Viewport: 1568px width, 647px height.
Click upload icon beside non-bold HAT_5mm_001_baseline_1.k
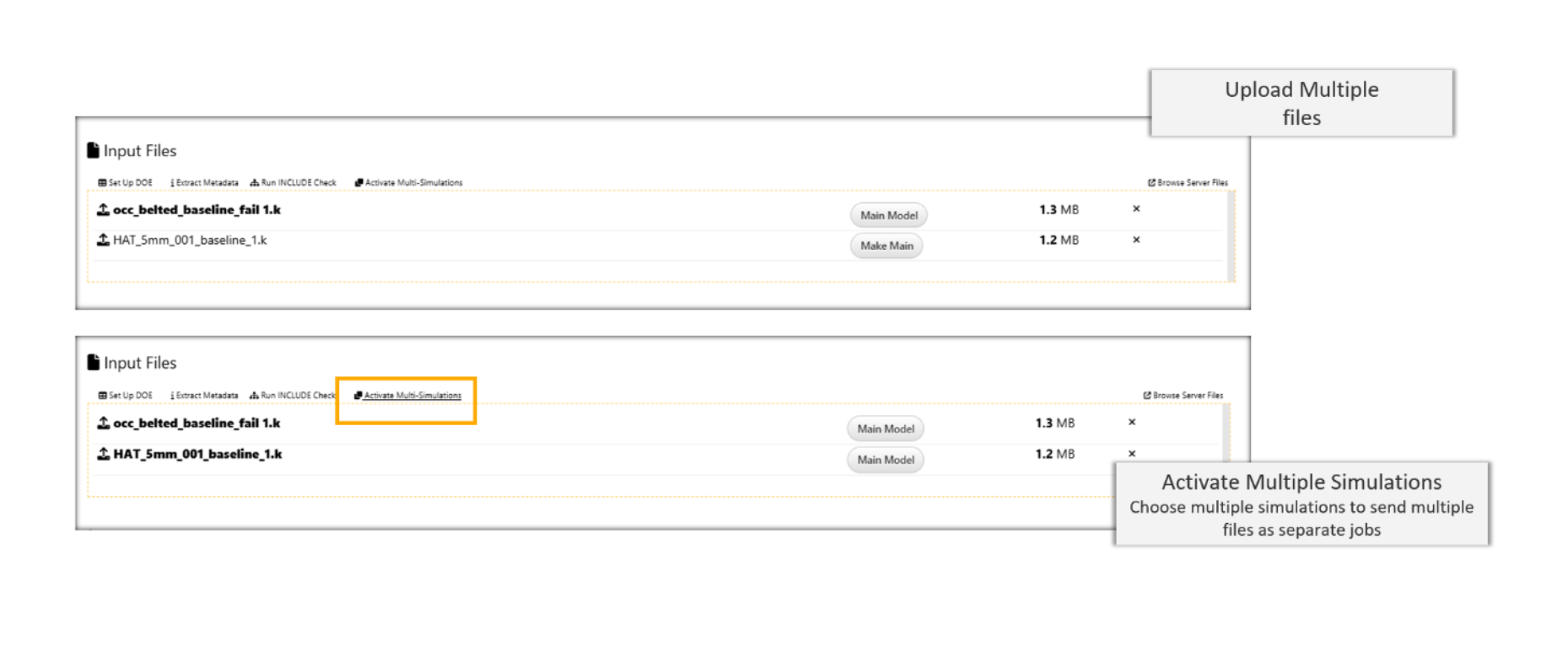103,240
